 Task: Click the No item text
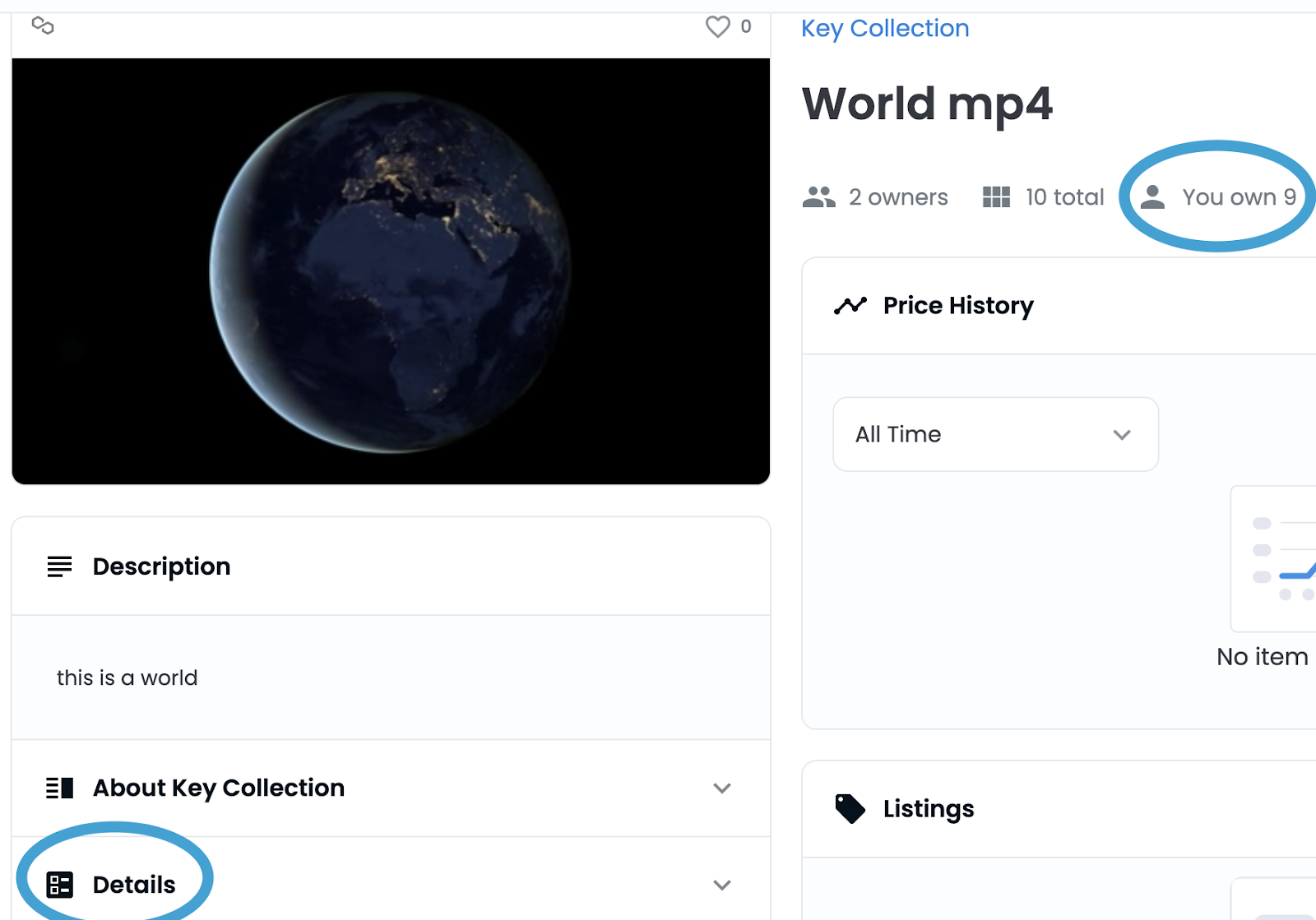click(x=1263, y=657)
